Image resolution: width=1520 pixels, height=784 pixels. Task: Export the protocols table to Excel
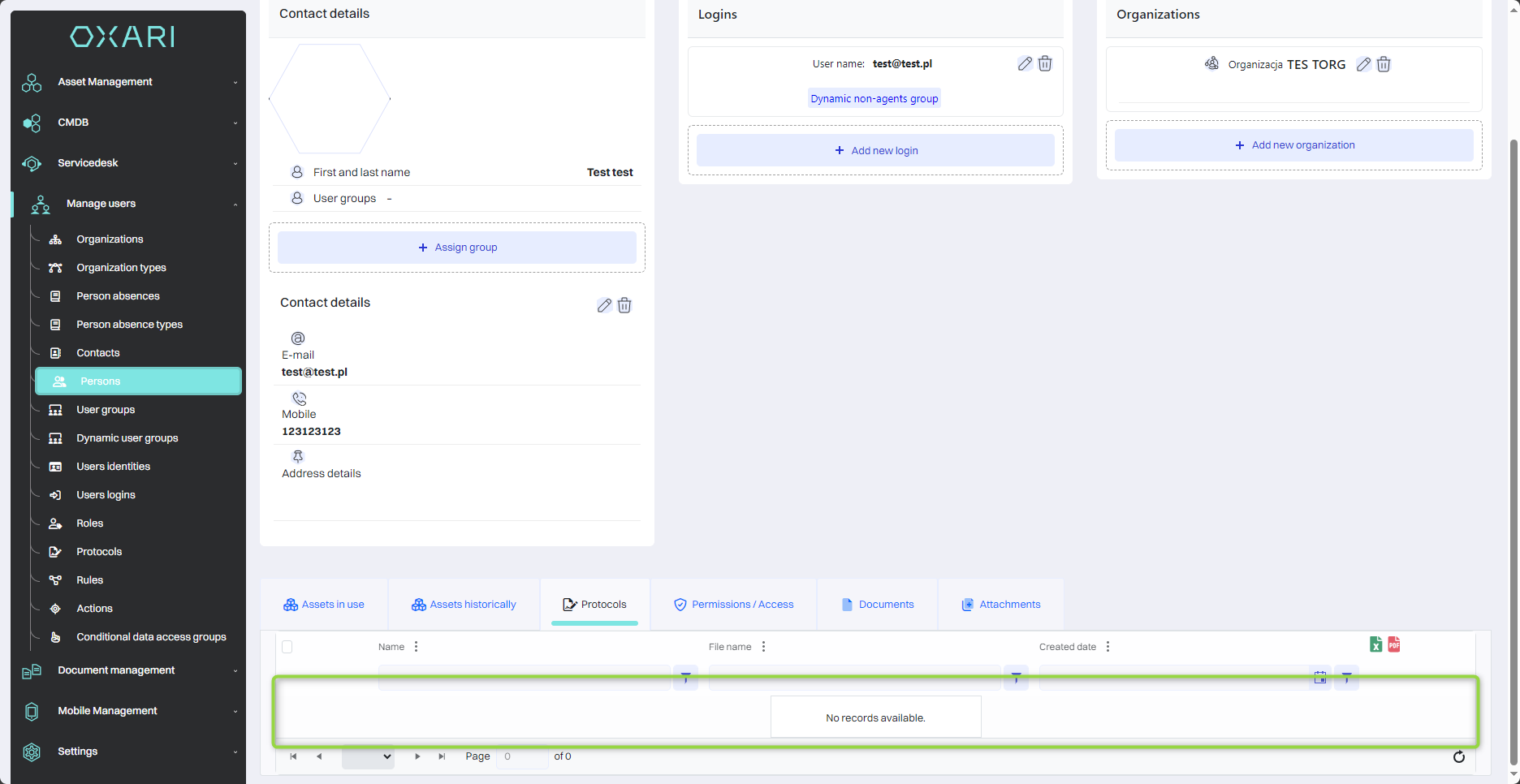coord(1375,644)
